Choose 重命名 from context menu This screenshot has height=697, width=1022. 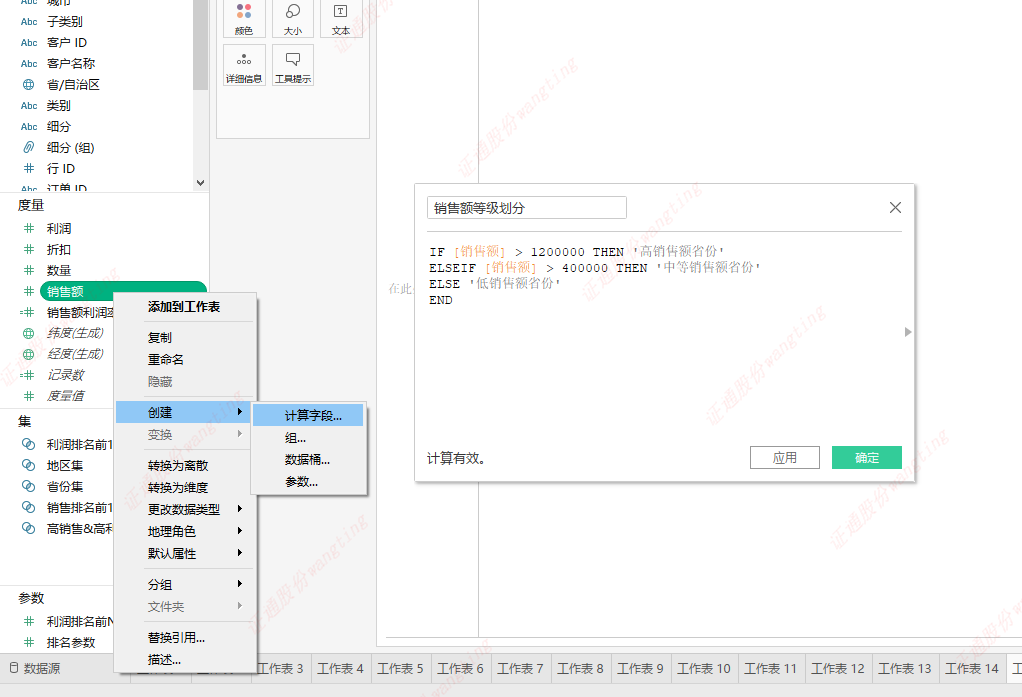[x=184, y=360]
